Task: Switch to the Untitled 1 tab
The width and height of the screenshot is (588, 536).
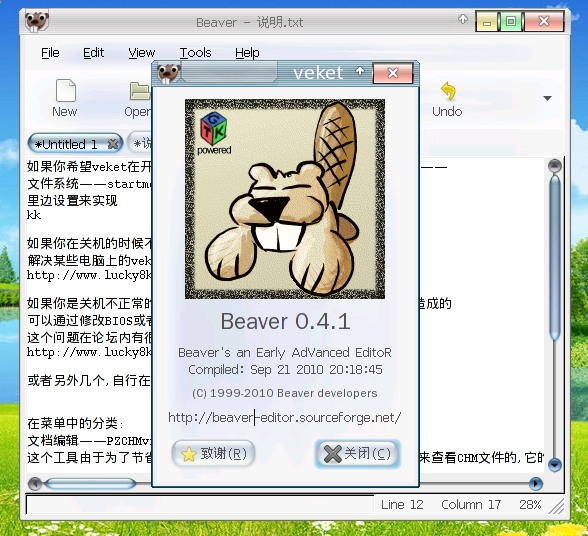Action: tap(75, 144)
